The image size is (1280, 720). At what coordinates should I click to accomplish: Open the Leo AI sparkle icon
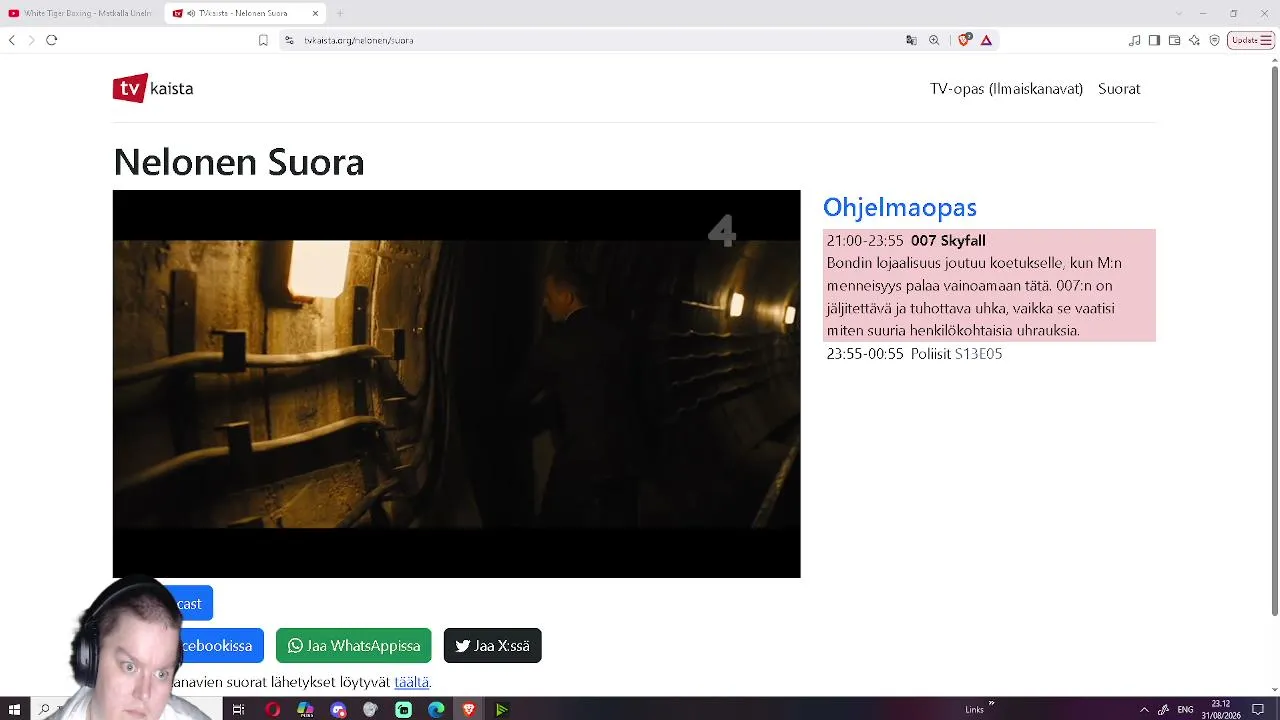click(x=1194, y=40)
